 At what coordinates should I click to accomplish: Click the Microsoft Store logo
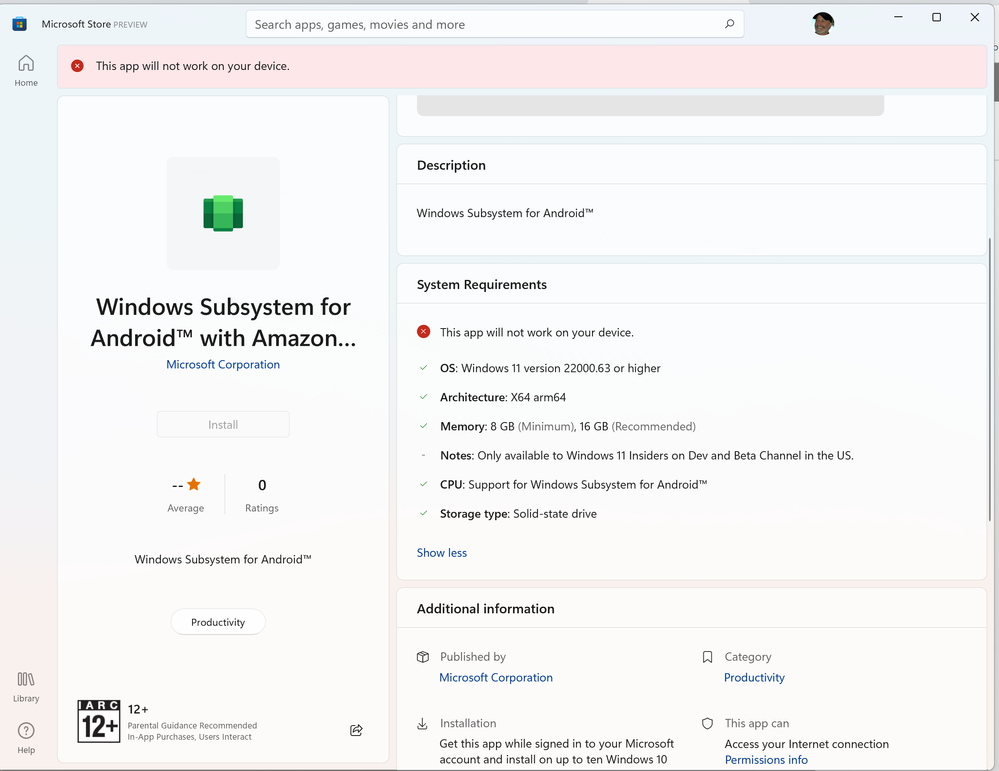pyautogui.click(x=19, y=22)
